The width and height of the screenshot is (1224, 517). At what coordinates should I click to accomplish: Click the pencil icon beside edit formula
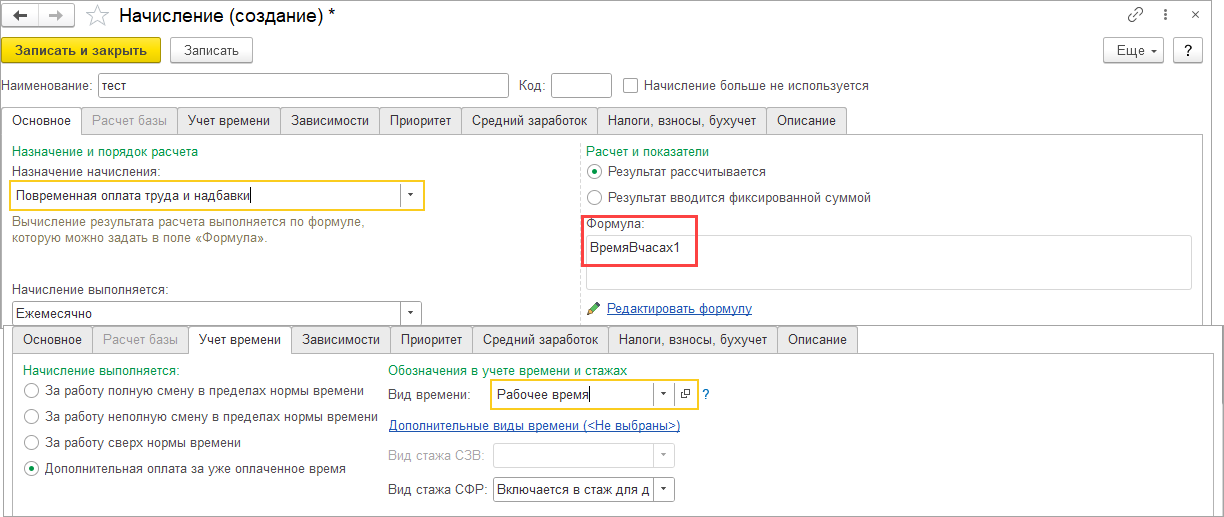594,309
